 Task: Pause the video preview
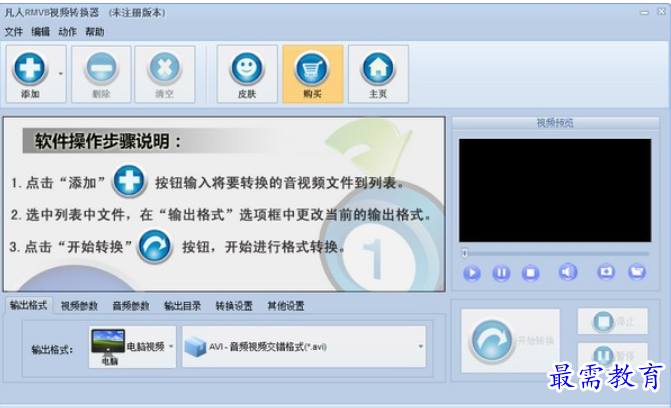(x=501, y=273)
